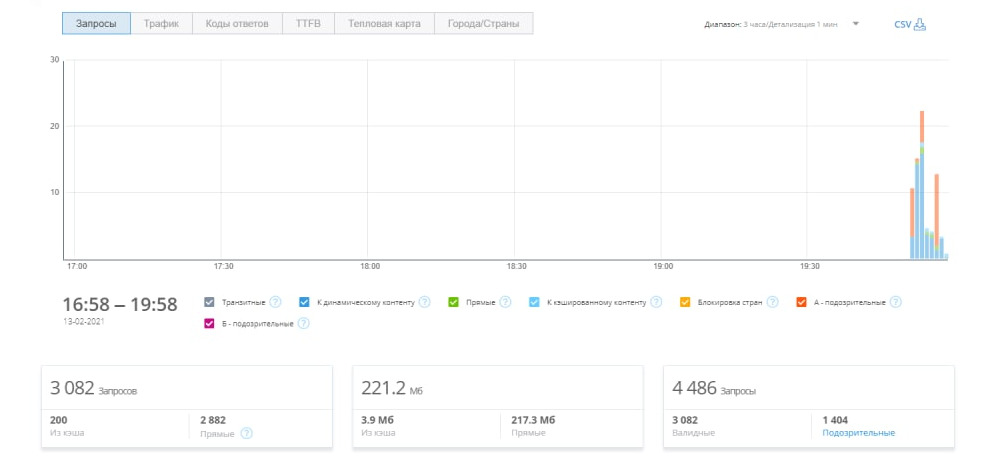Viewport: 1001px width, 471px height.
Task: Open the Тепловая карта tab
Action: [x=384, y=23]
